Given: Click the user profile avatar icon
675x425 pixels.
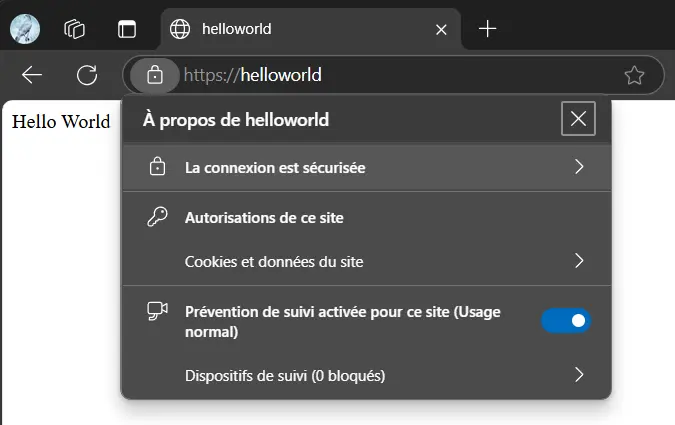Looking at the screenshot, I should point(25,29).
